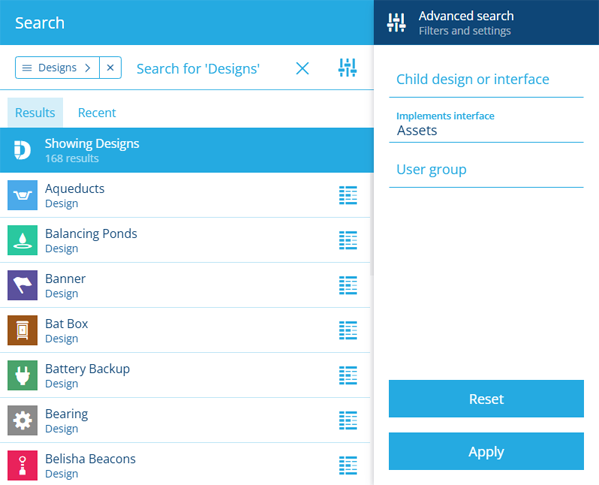Click the Belisha Beacons pink icon
599x485 pixels.
click(x=23, y=466)
